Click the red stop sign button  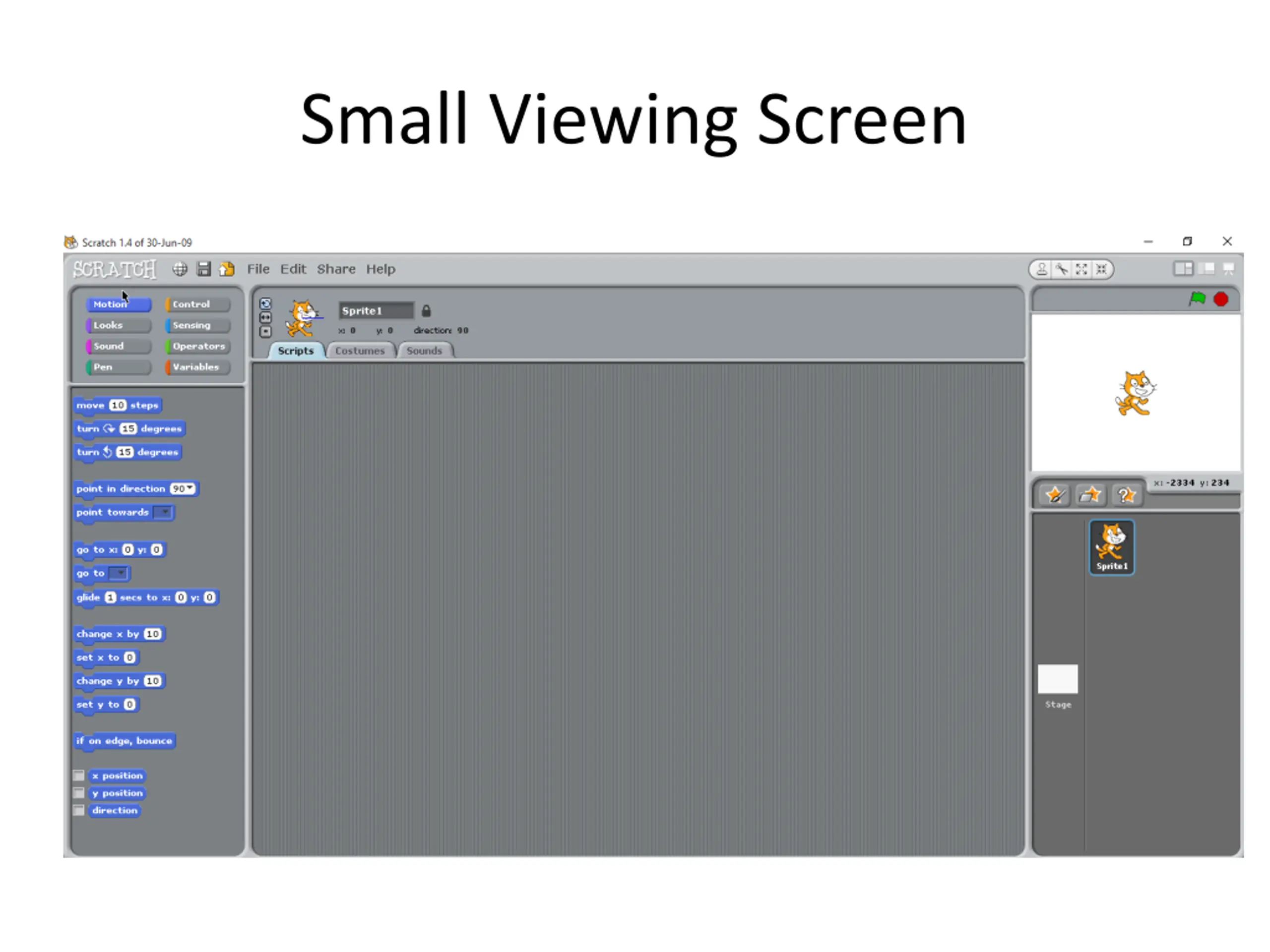1221,299
